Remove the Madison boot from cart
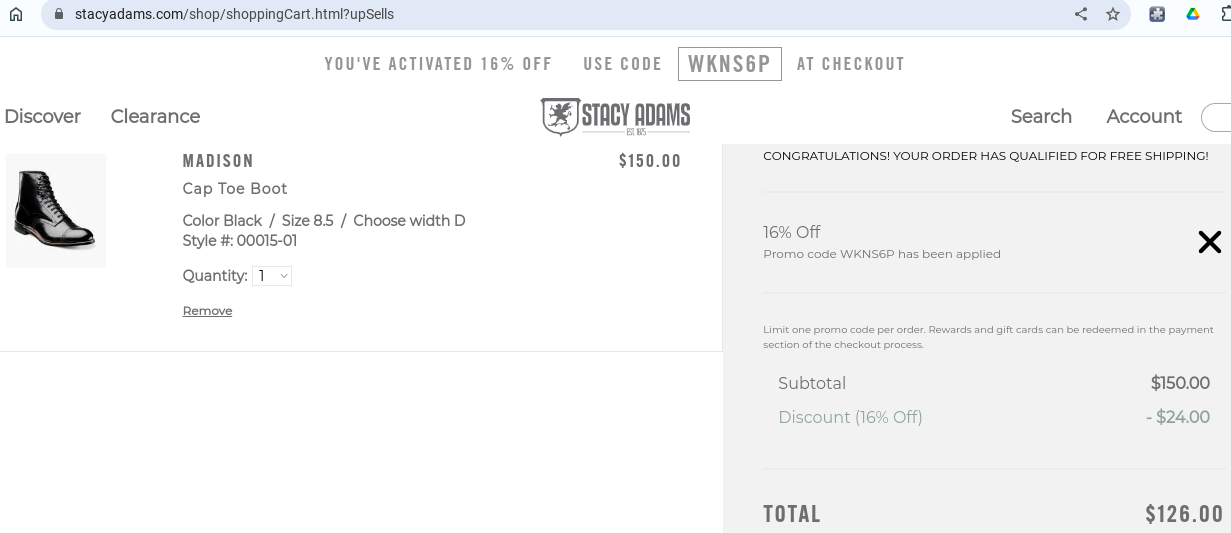The width and height of the screenshot is (1231, 533). [207, 311]
